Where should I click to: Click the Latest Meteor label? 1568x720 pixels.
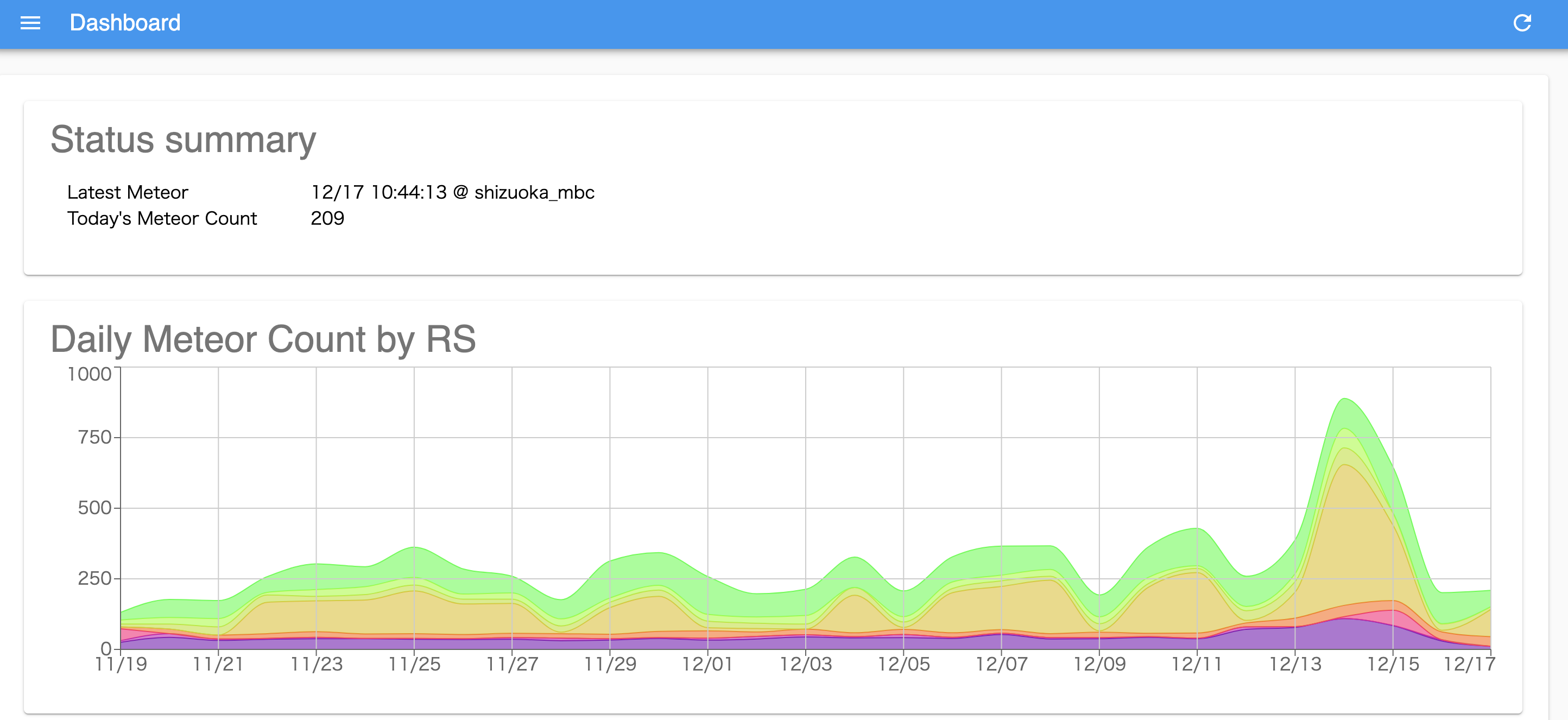pos(127,192)
